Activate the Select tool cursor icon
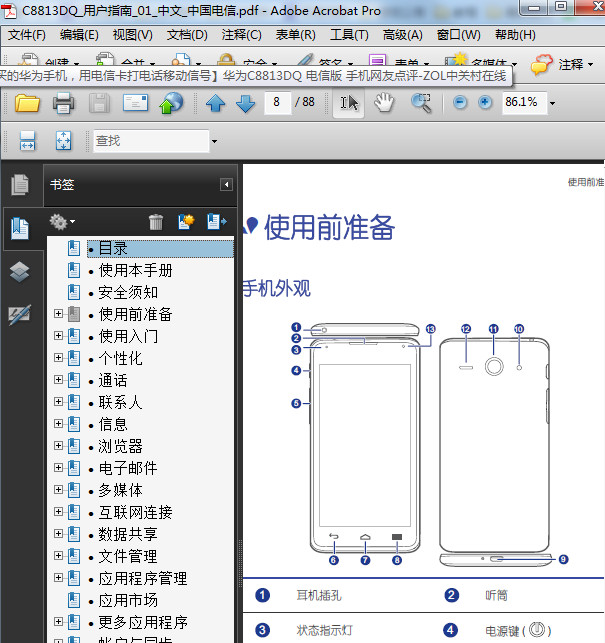Image resolution: width=605 pixels, height=643 pixels. coord(348,103)
